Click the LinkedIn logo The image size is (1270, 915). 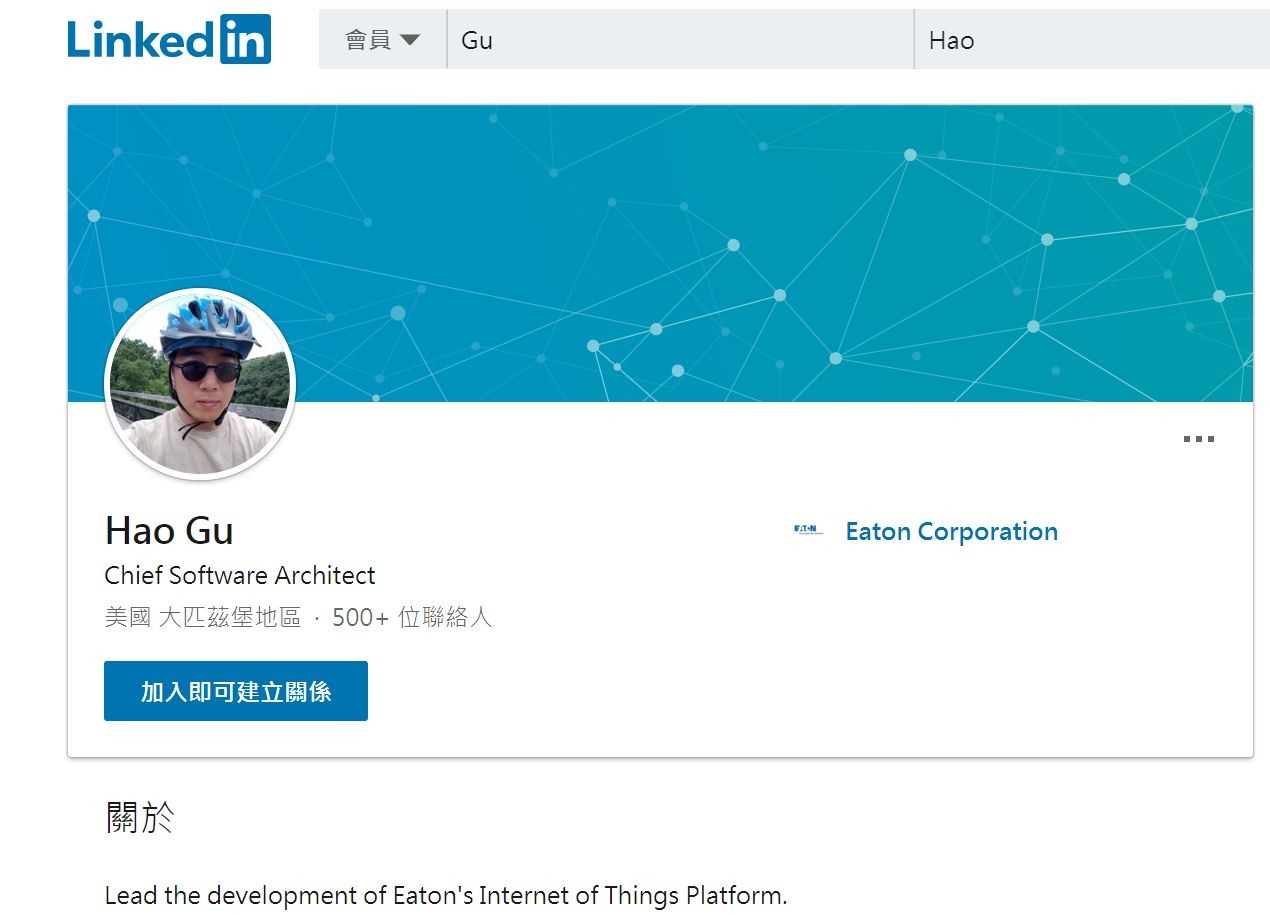click(x=169, y=40)
